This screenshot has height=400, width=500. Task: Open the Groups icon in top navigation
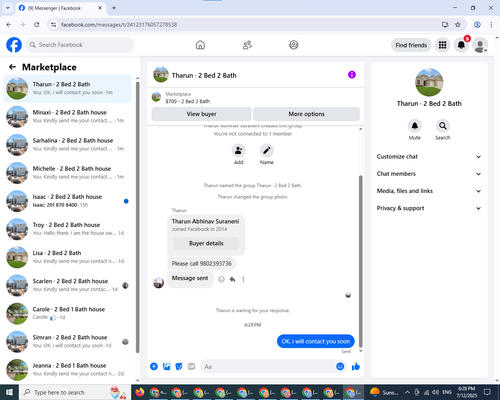pyautogui.click(x=294, y=45)
